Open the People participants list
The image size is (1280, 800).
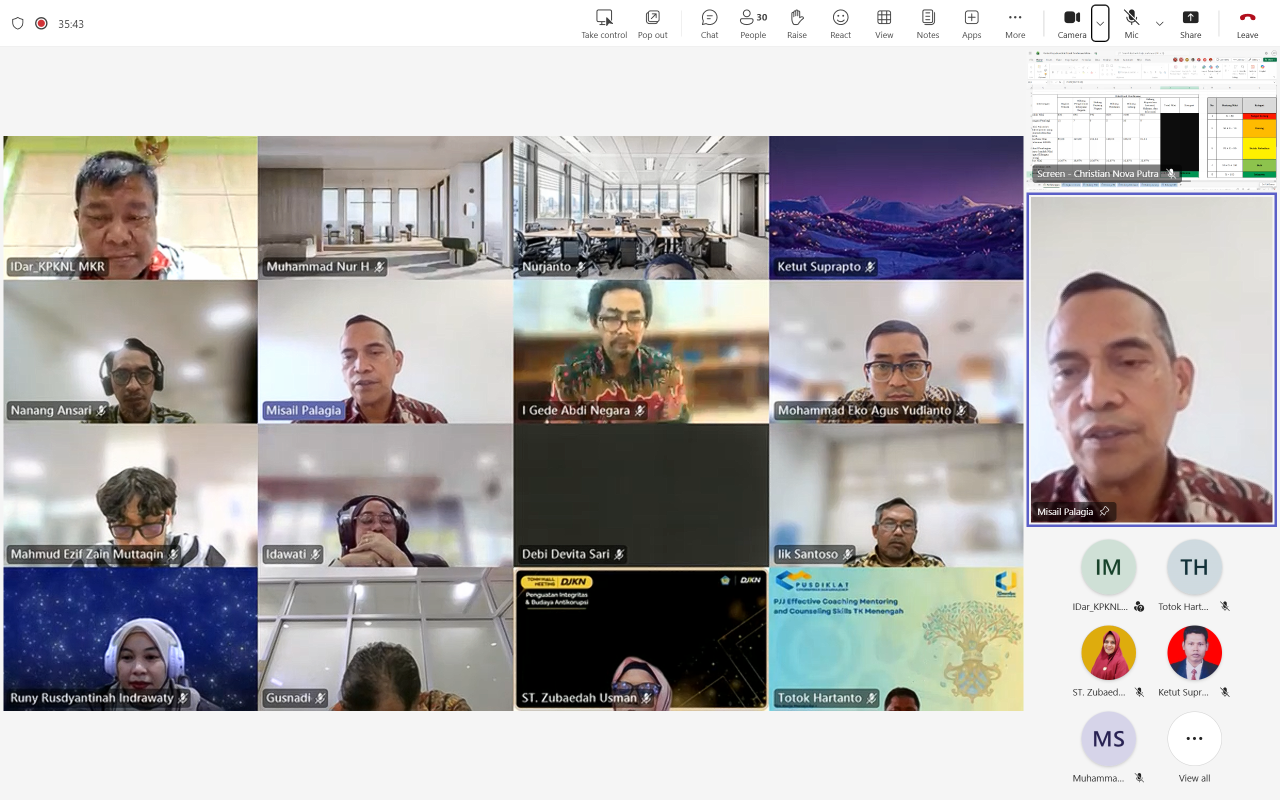point(753,23)
